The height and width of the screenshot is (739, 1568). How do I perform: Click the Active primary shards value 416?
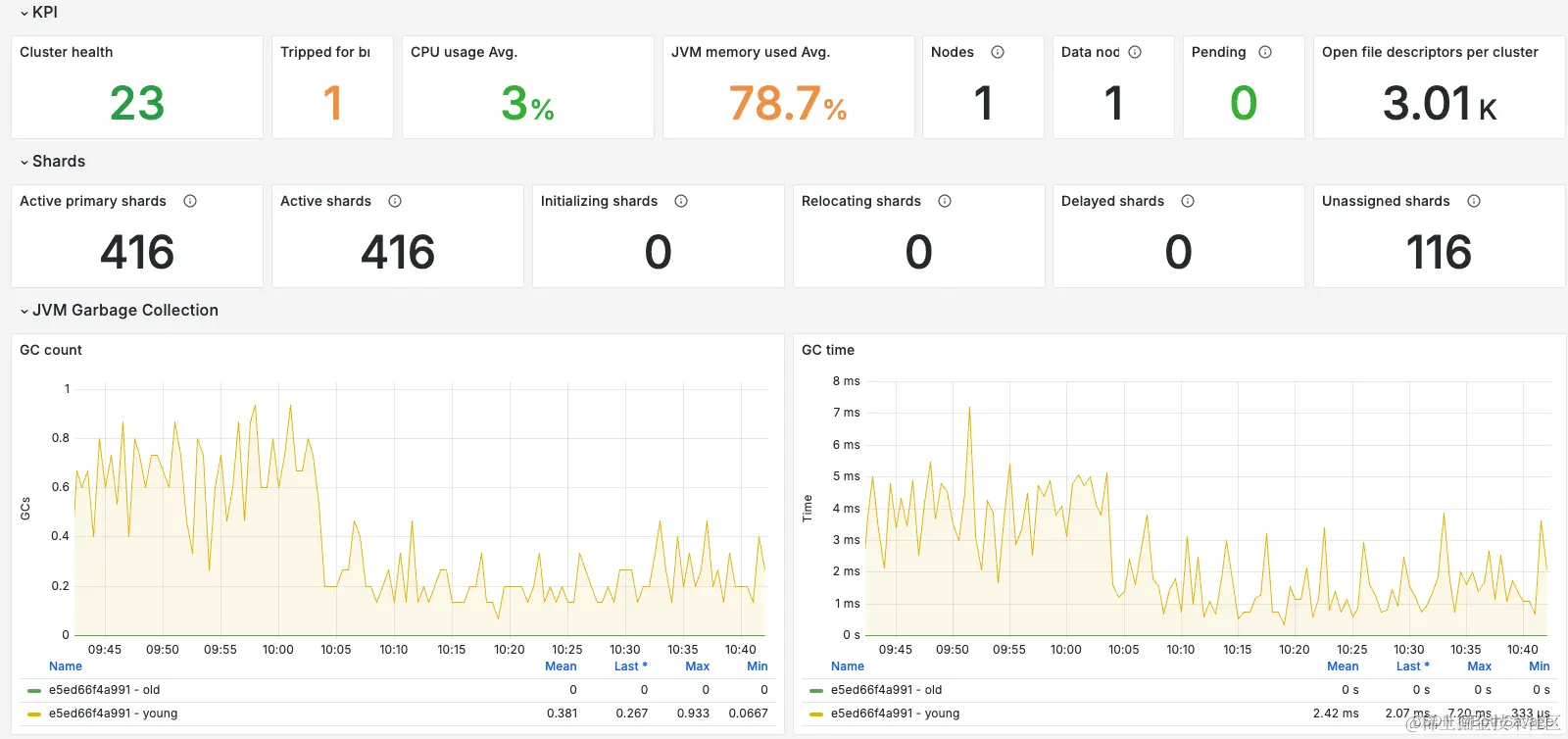coord(137,252)
